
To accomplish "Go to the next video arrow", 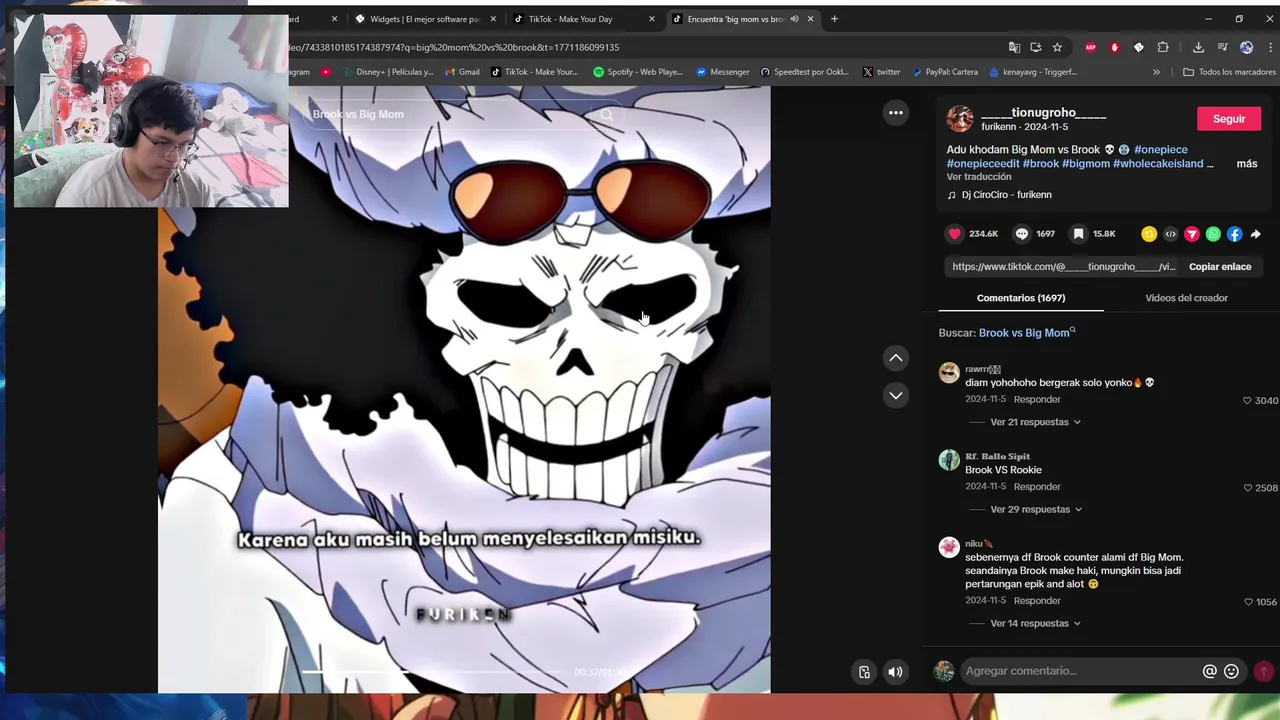I will (896, 396).
